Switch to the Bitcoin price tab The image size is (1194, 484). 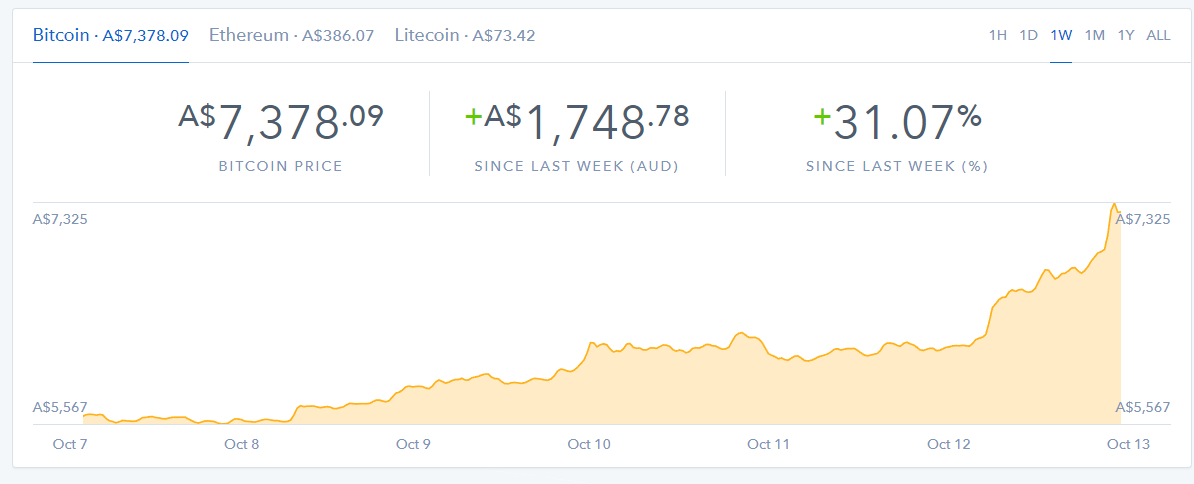click(110, 35)
